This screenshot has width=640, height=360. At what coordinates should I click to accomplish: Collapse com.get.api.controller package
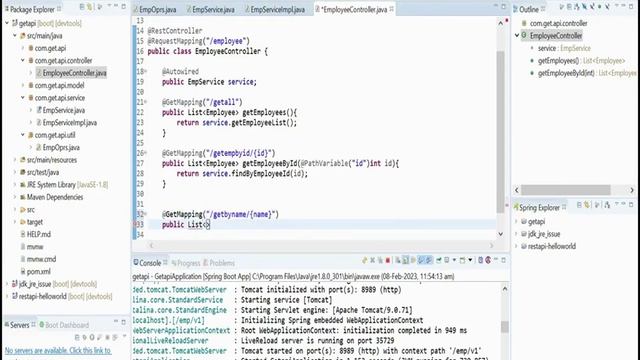[x=23, y=60]
